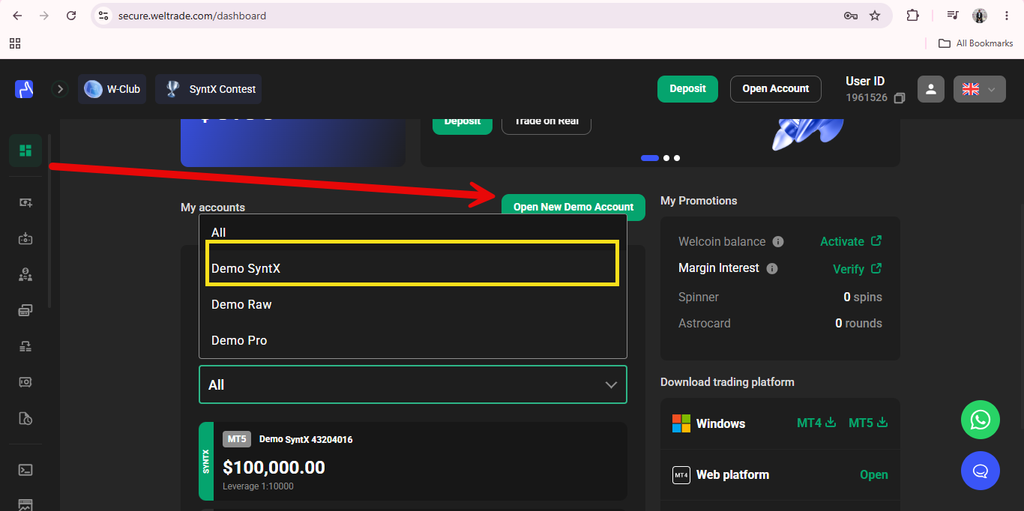Choose Demo SyntX from the dropdown list
The width and height of the screenshot is (1024, 511).
click(413, 268)
